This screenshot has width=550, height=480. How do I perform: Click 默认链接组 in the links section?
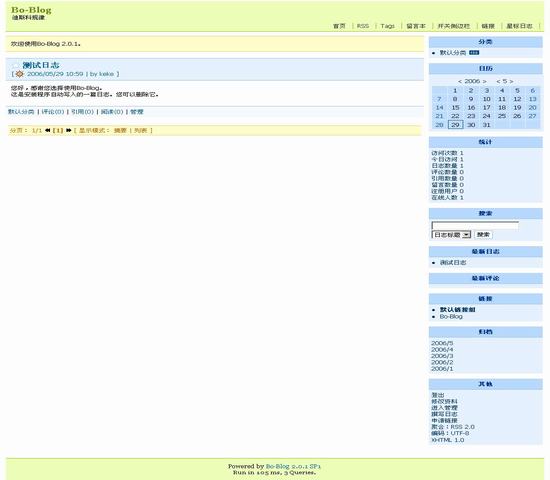[457, 310]
